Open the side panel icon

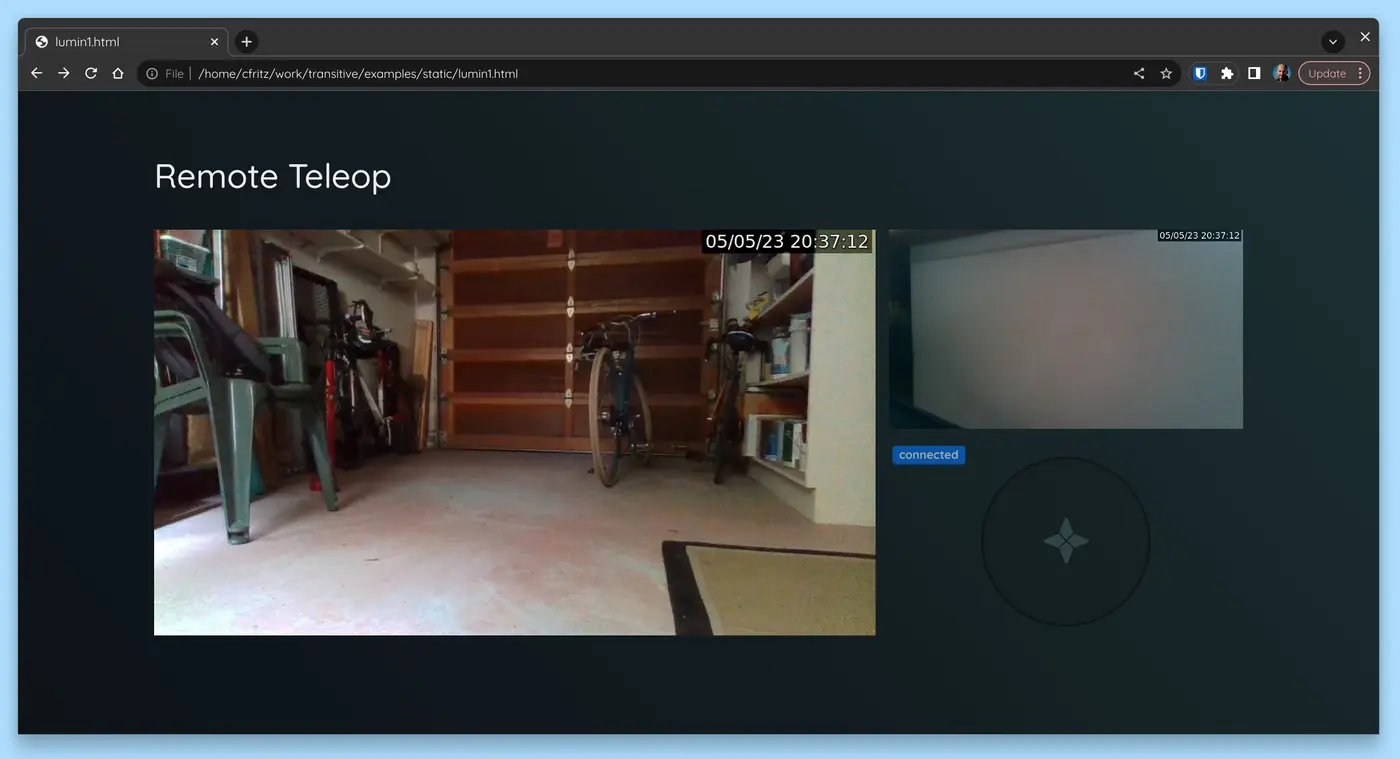coord(1253,72)
